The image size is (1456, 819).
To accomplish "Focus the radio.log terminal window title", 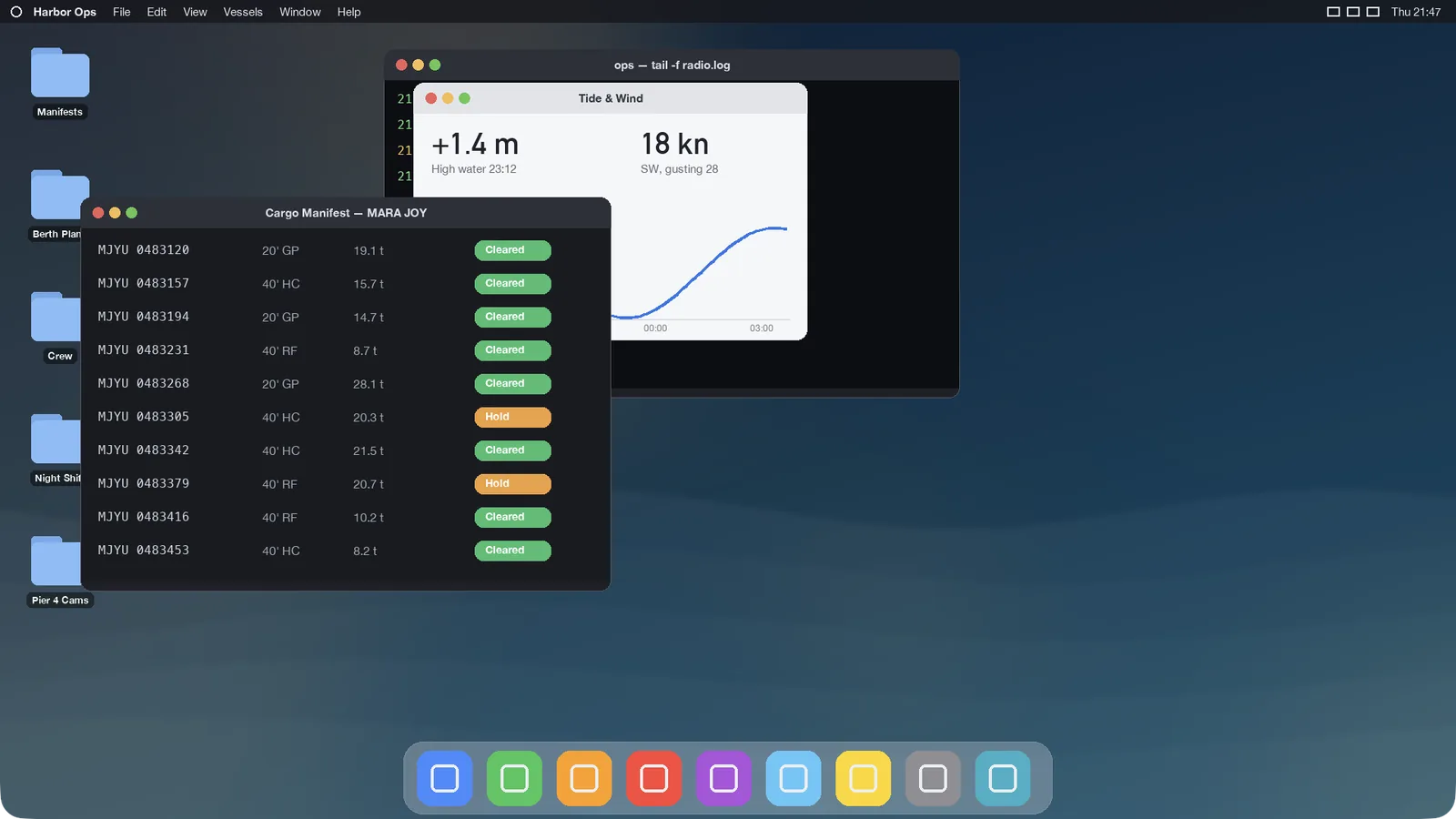I will point(672,66).
